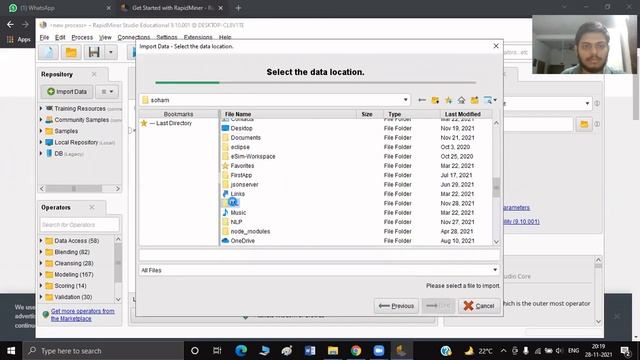Select the Validation (30) operators folder

(x=73, y=297)
